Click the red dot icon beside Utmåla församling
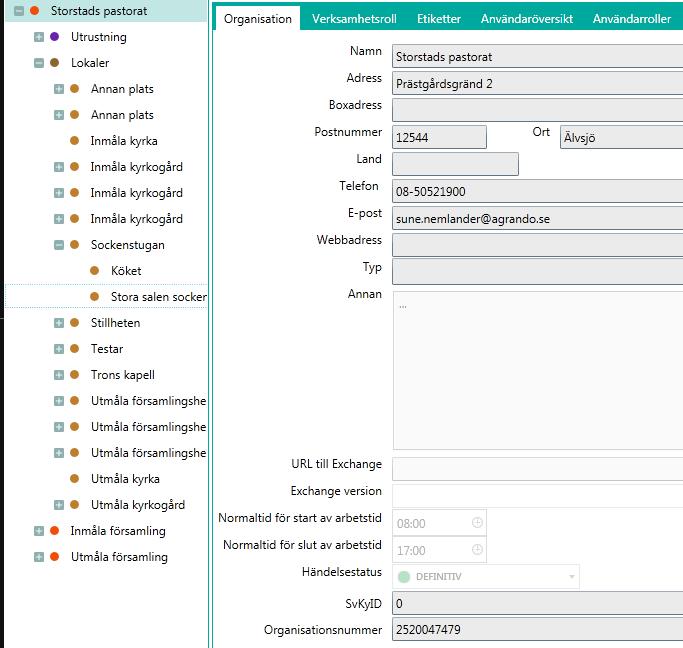Image resolution: width=683 pixels, height=648 pixels. (x=54, y=557)
